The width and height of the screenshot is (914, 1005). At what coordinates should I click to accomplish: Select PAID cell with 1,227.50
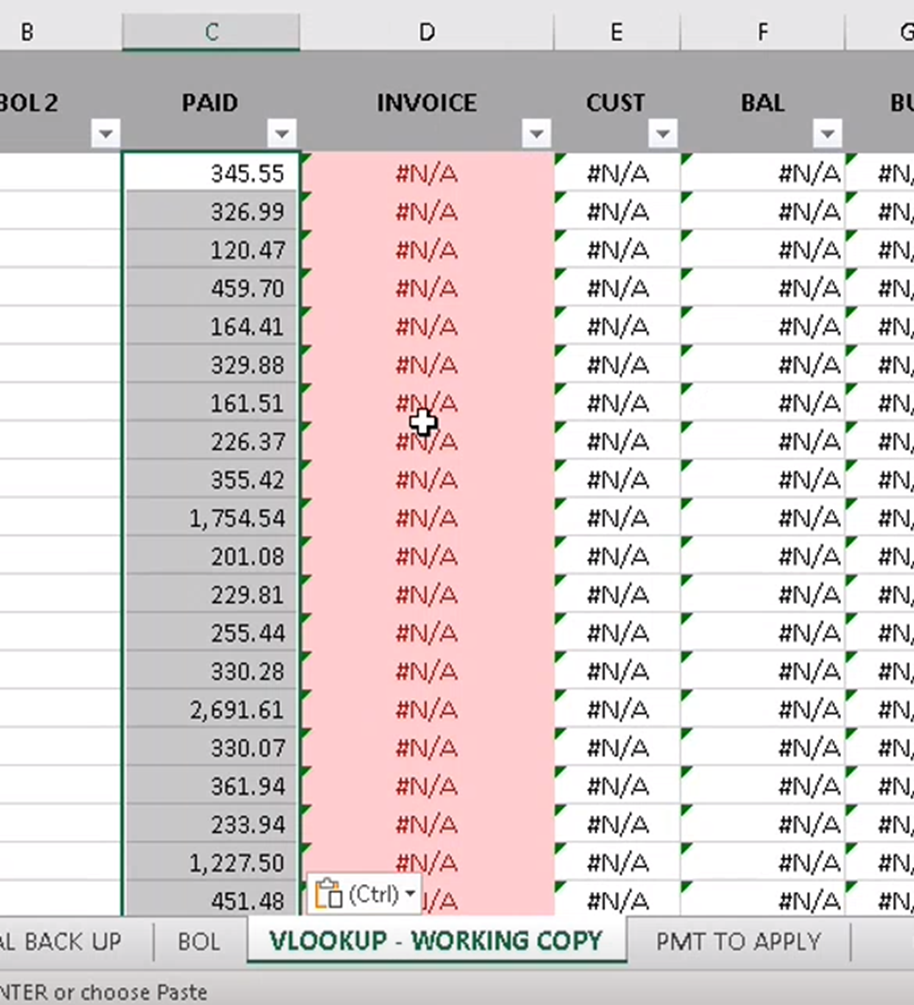[x=211, y=863]
